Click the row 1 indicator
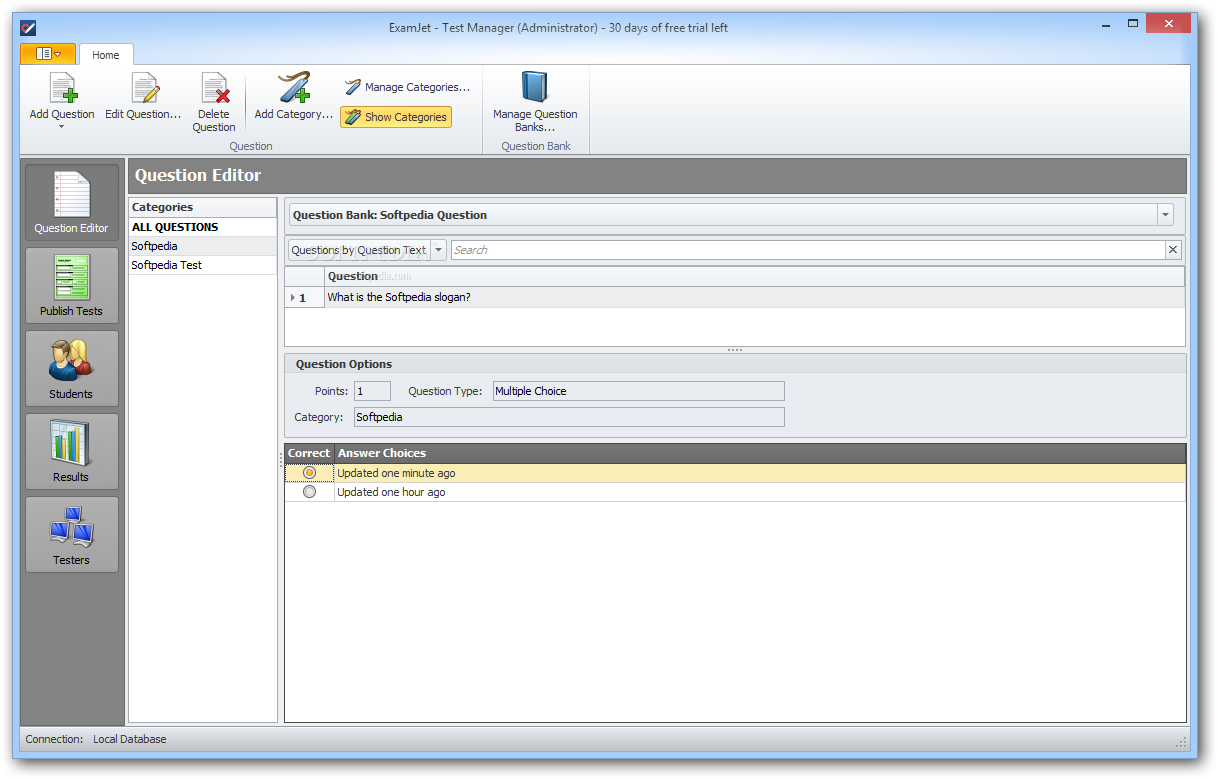This screenshot has height=779, width=1218. tap(304, 297)
